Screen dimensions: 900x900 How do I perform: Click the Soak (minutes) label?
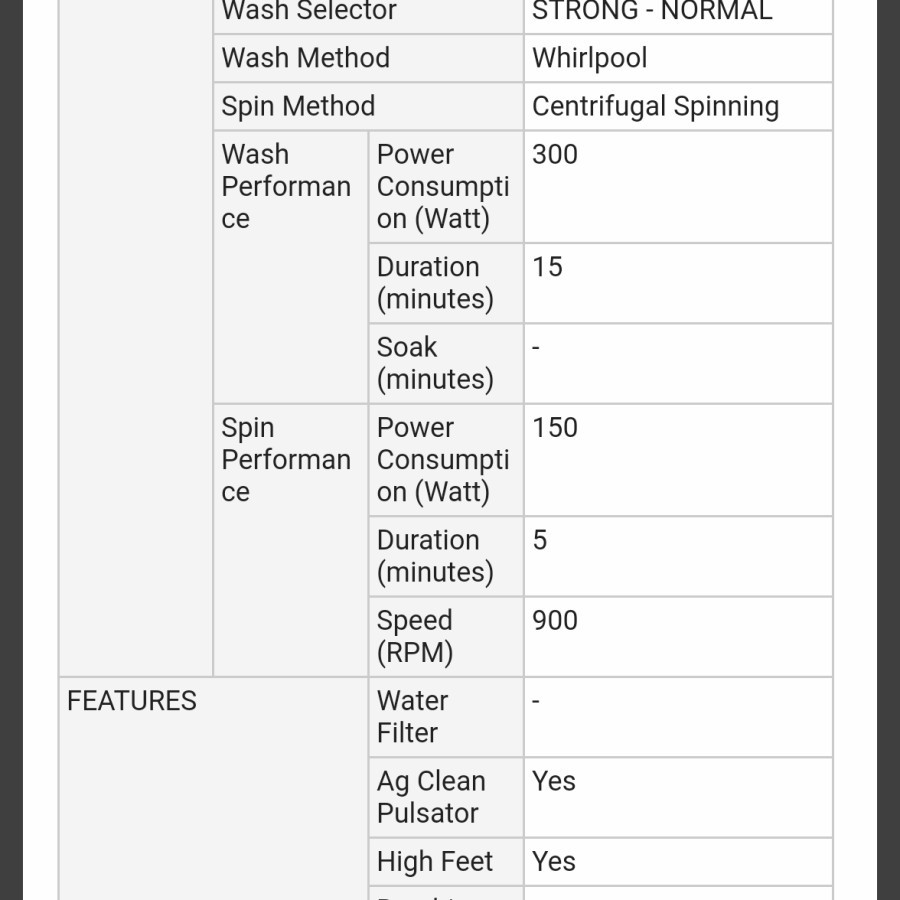pyautogui.click(x=435, y=363)
